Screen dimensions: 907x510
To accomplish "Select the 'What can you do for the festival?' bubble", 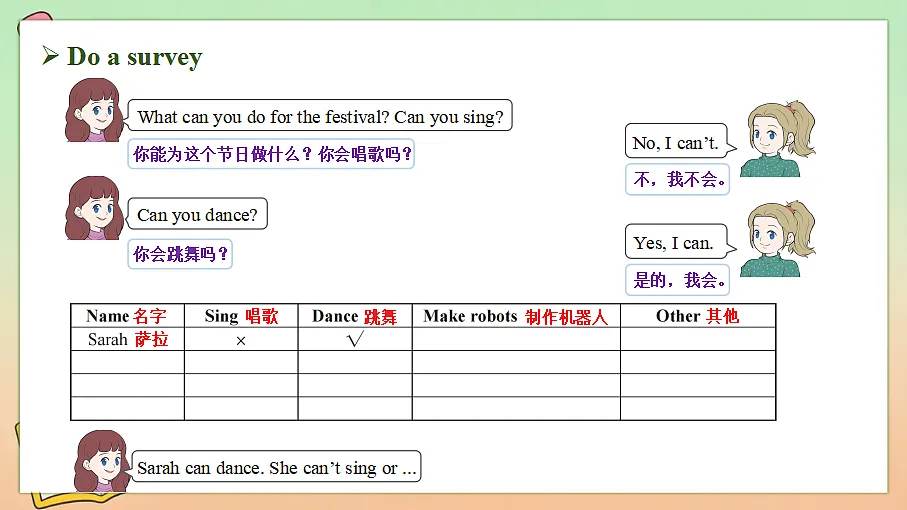I will pyautogui.click(x=319, y=116).
